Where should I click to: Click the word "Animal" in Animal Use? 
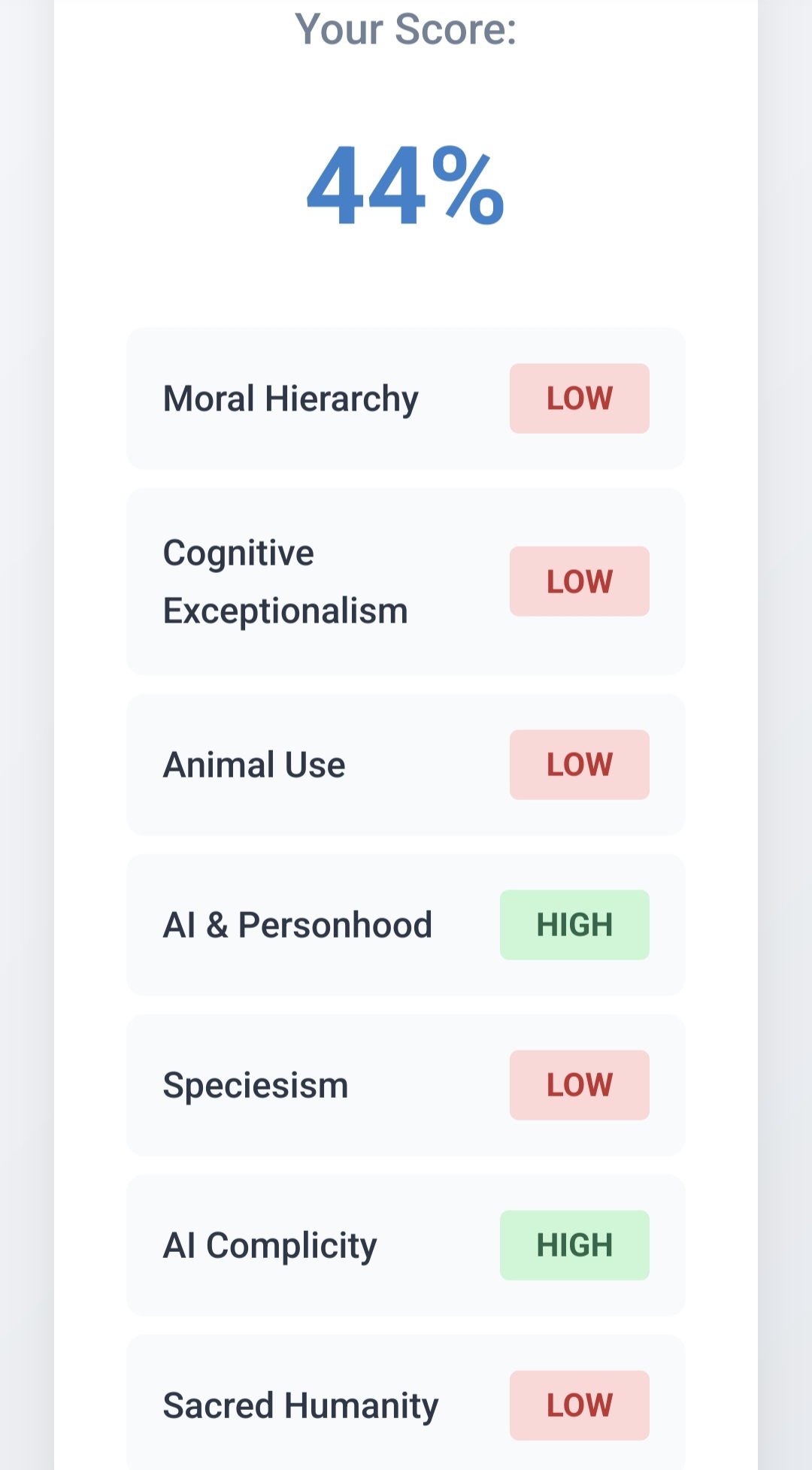click(219, 765)
